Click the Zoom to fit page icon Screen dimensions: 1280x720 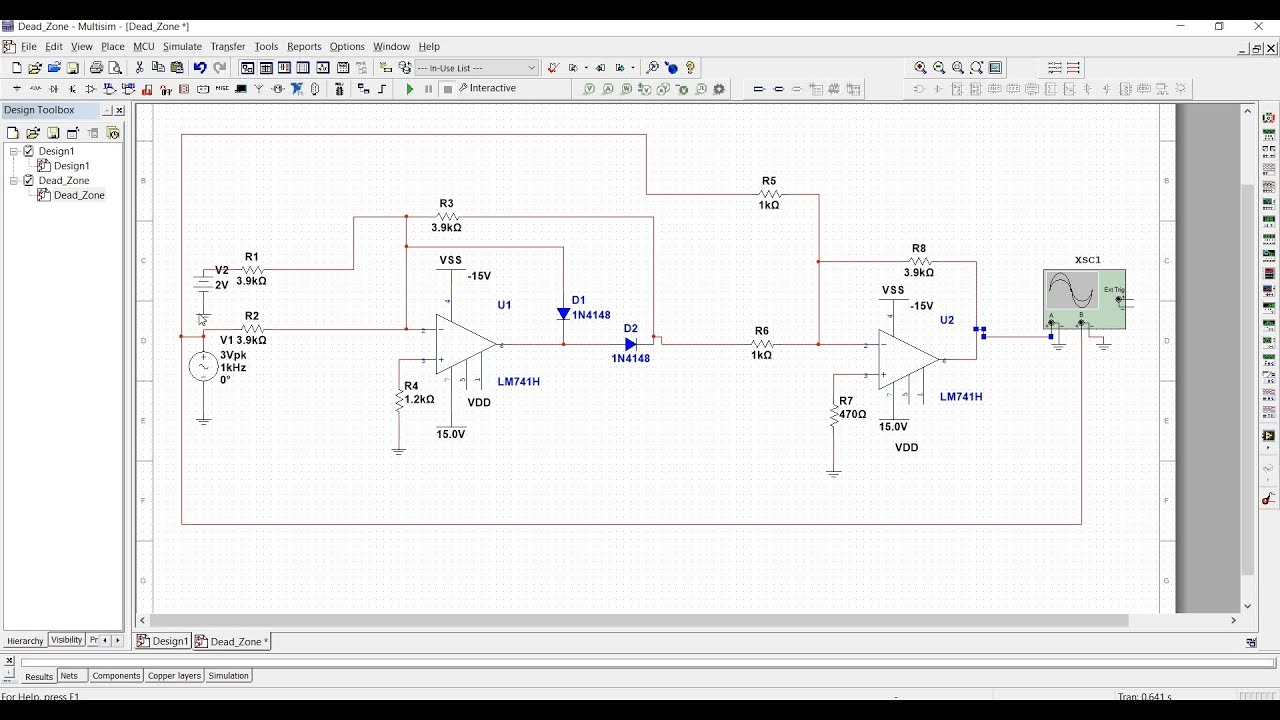(977, 68)
